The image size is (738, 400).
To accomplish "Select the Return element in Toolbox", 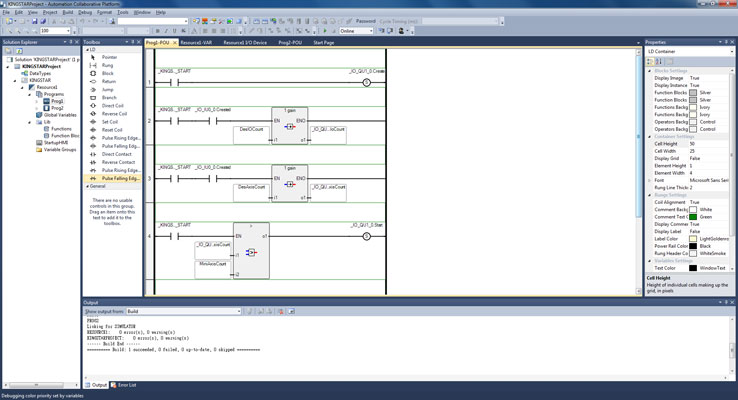I will point(113,81).
